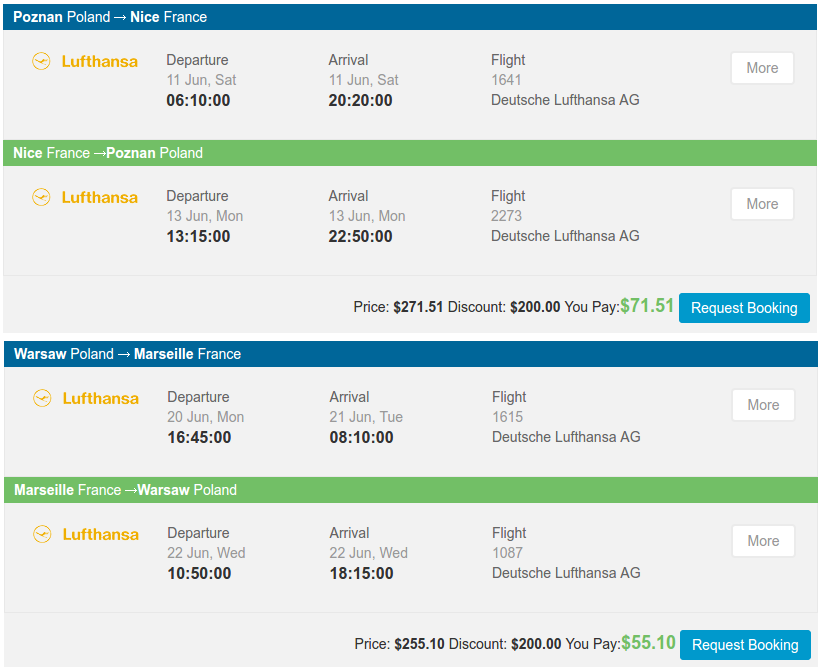Screen dimensions: 829x667
Task: Click the Deutsche Lufthansa AG text for flight 1615
Action: (566, 437)
